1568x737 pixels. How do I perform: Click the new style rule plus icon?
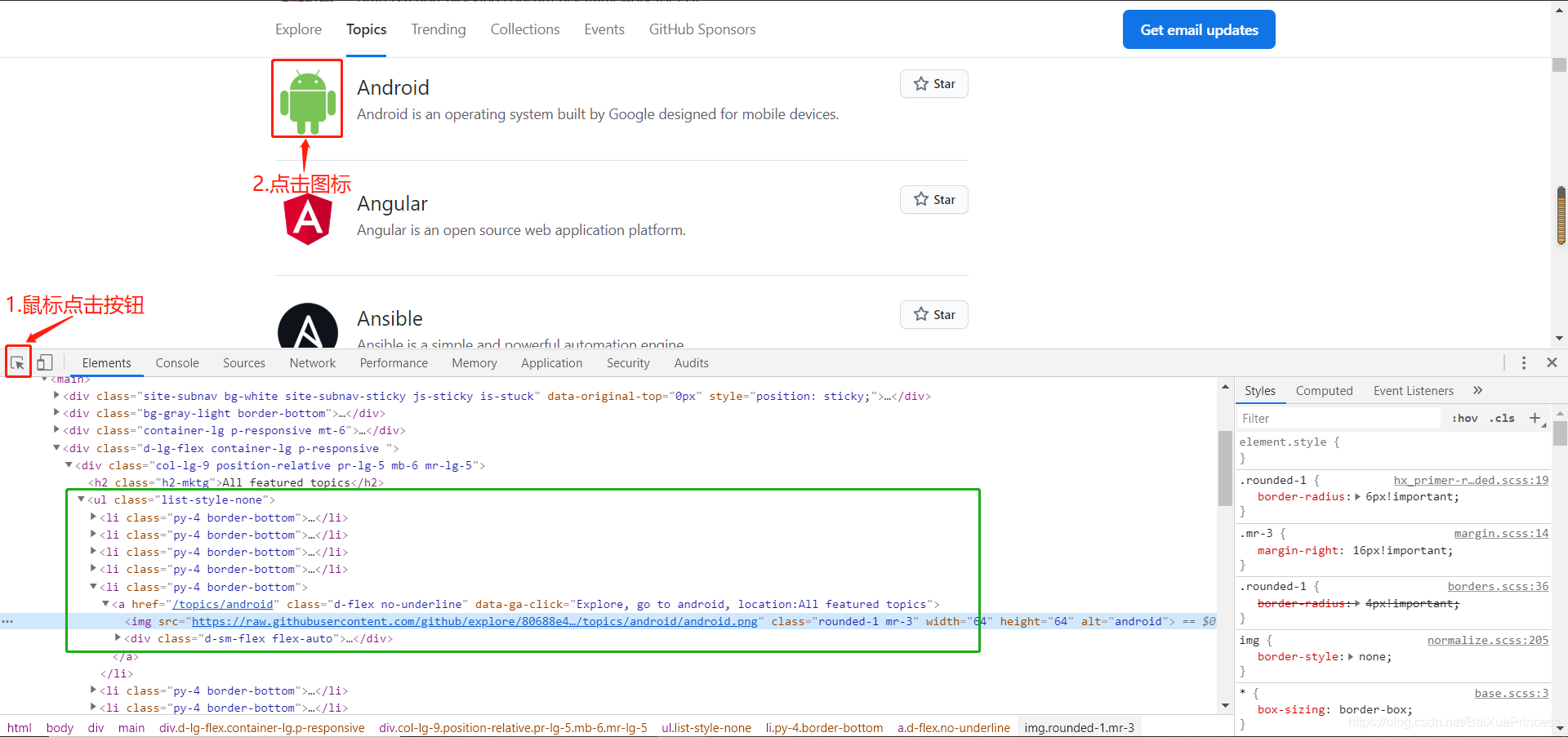(x=1535, y=419)
